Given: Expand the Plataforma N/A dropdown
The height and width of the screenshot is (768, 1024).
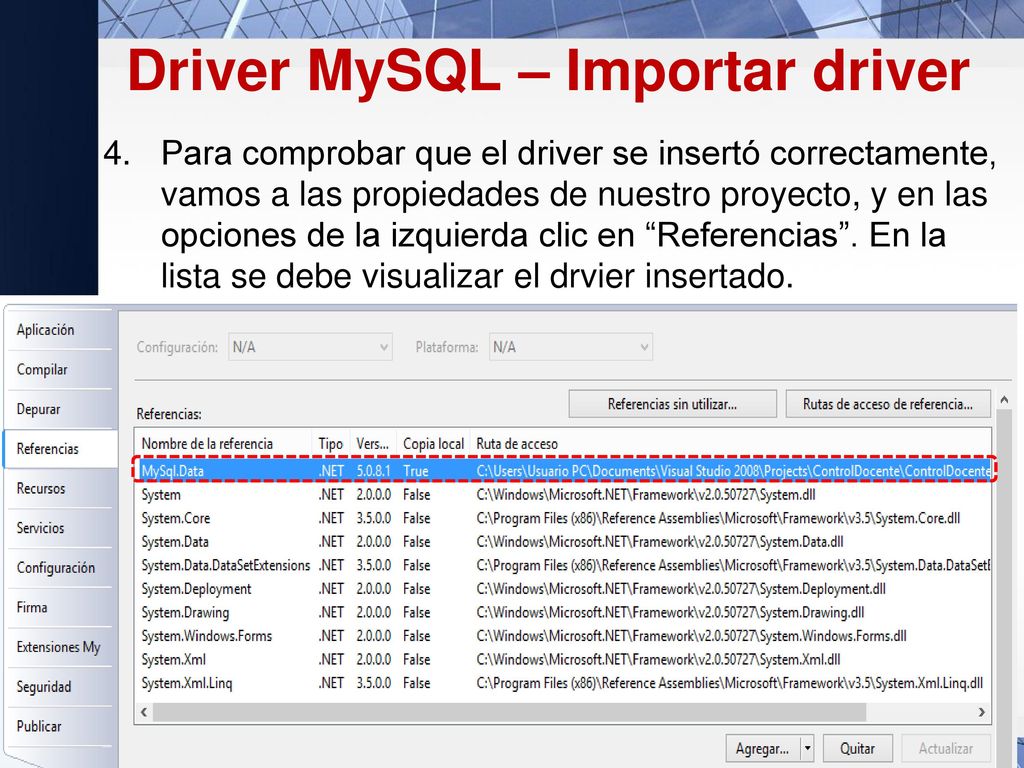Looking at the screenshot, I should coord(571,347).
